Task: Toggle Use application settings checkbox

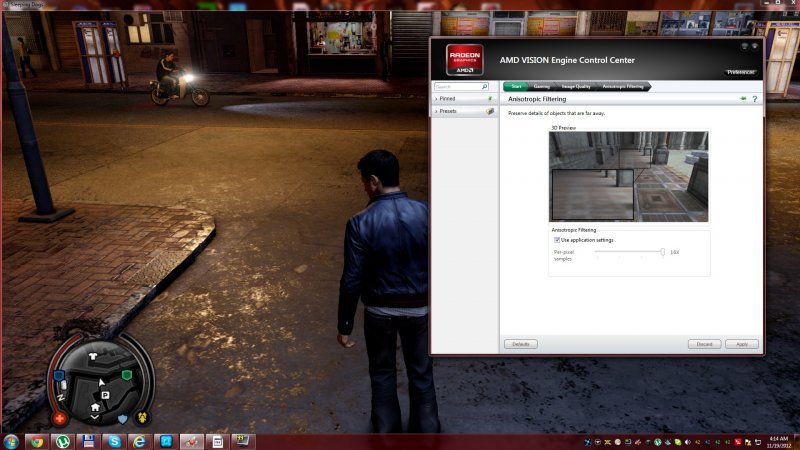Action: pos(557,240)
